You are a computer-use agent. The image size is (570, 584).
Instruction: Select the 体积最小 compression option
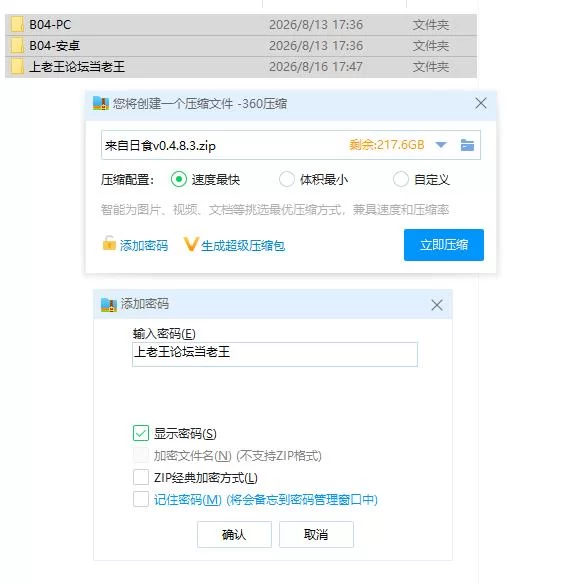[286, 180]
